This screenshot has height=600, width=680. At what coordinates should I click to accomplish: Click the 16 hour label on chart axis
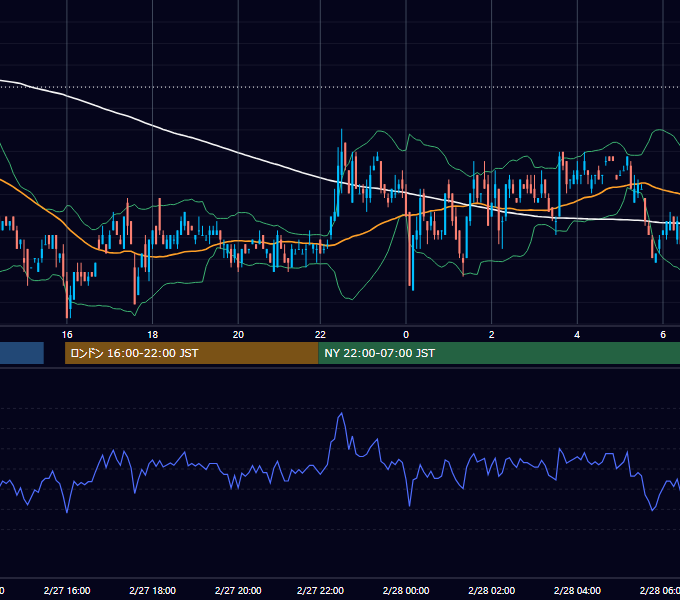[x=67, y=335]
